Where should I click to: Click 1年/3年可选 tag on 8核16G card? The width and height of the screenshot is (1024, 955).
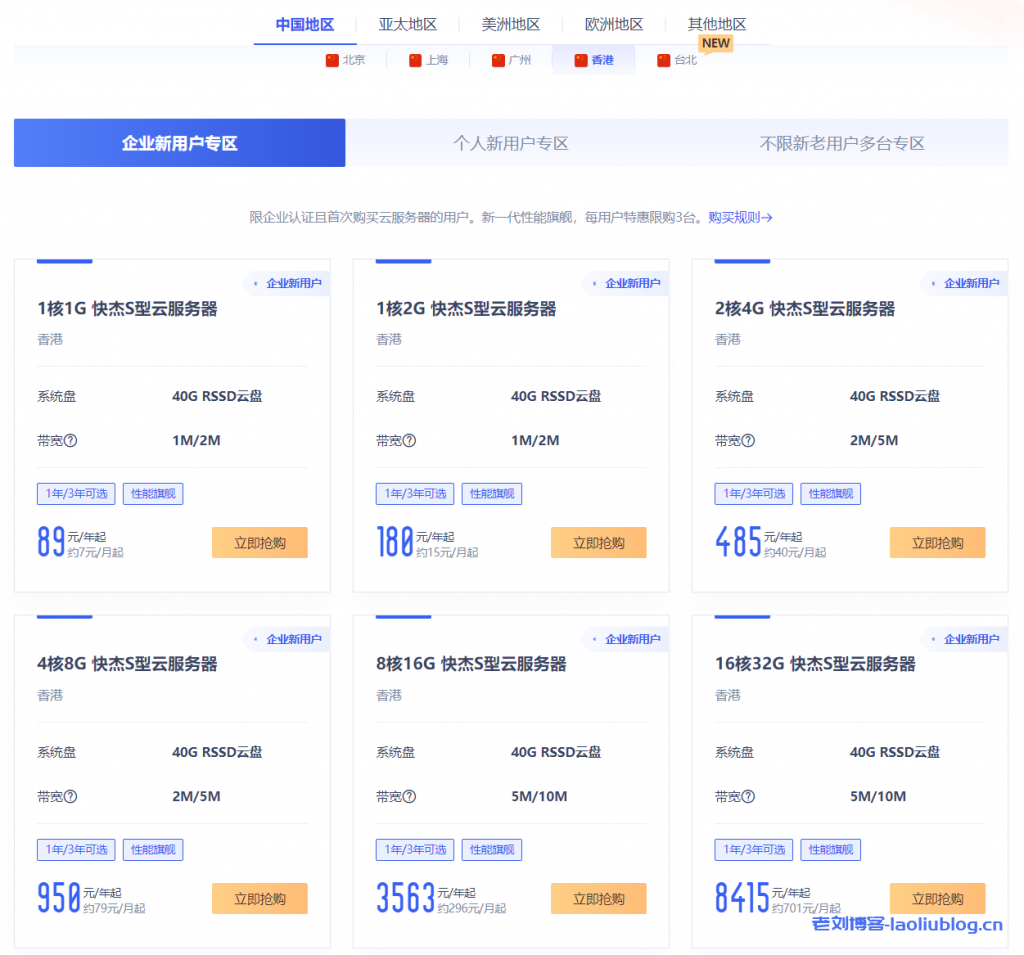[414, 849]
